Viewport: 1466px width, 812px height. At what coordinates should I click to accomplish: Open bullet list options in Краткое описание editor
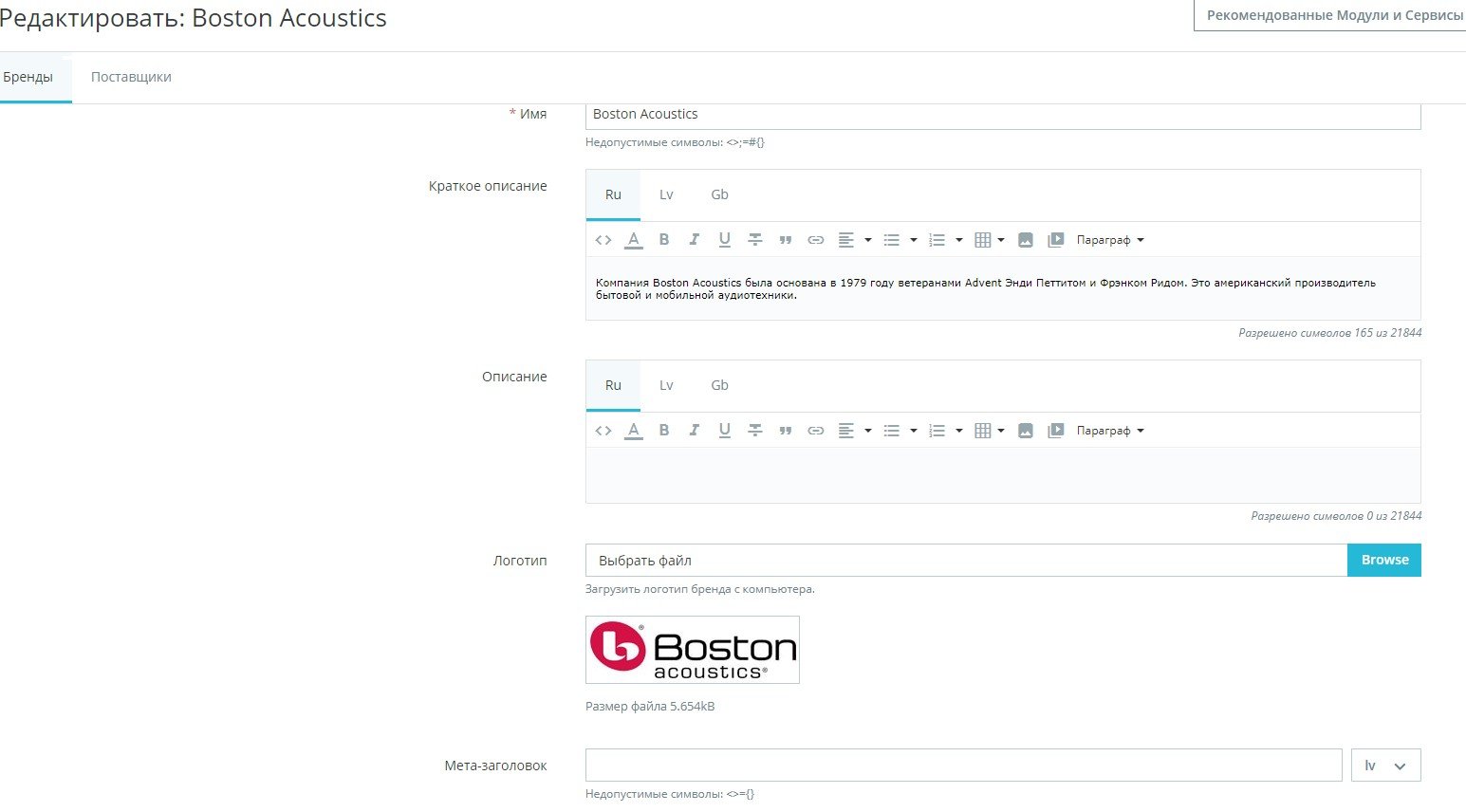point(900,240)
